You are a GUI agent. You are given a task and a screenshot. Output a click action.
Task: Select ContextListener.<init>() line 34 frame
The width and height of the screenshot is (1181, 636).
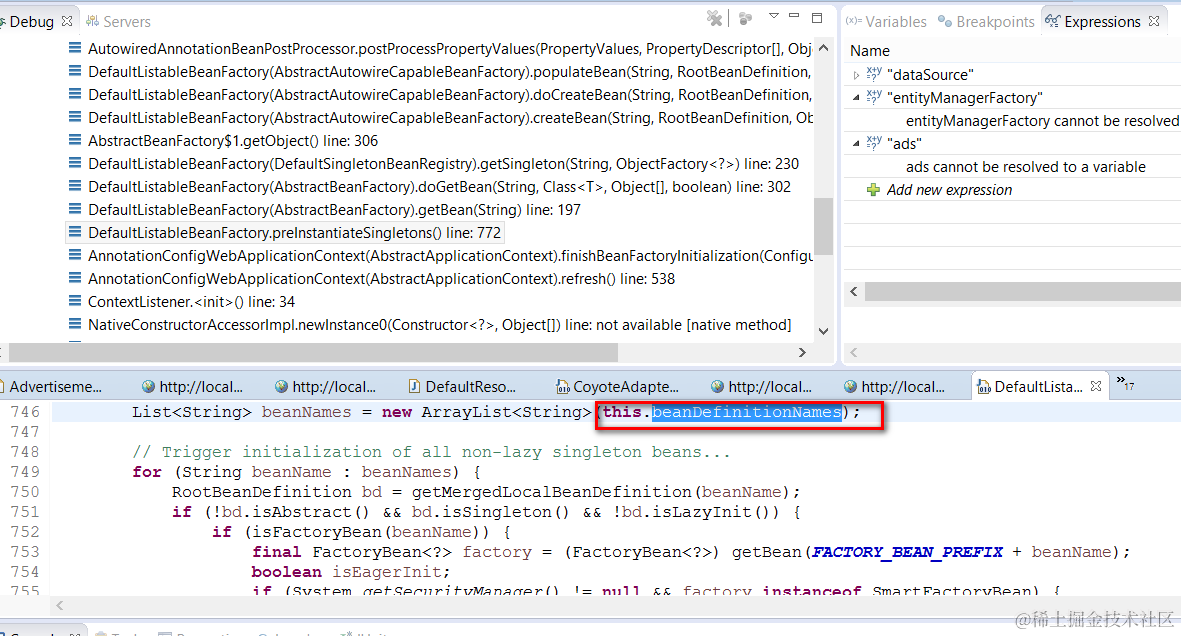pyautogui.click(x=191, y=301)
